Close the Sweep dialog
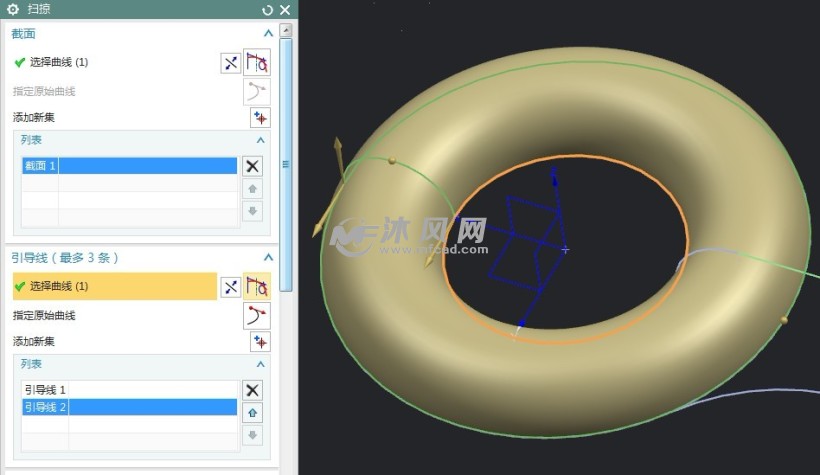The width and height of the screenshot is (820, 475). click(x=285, y=10)
